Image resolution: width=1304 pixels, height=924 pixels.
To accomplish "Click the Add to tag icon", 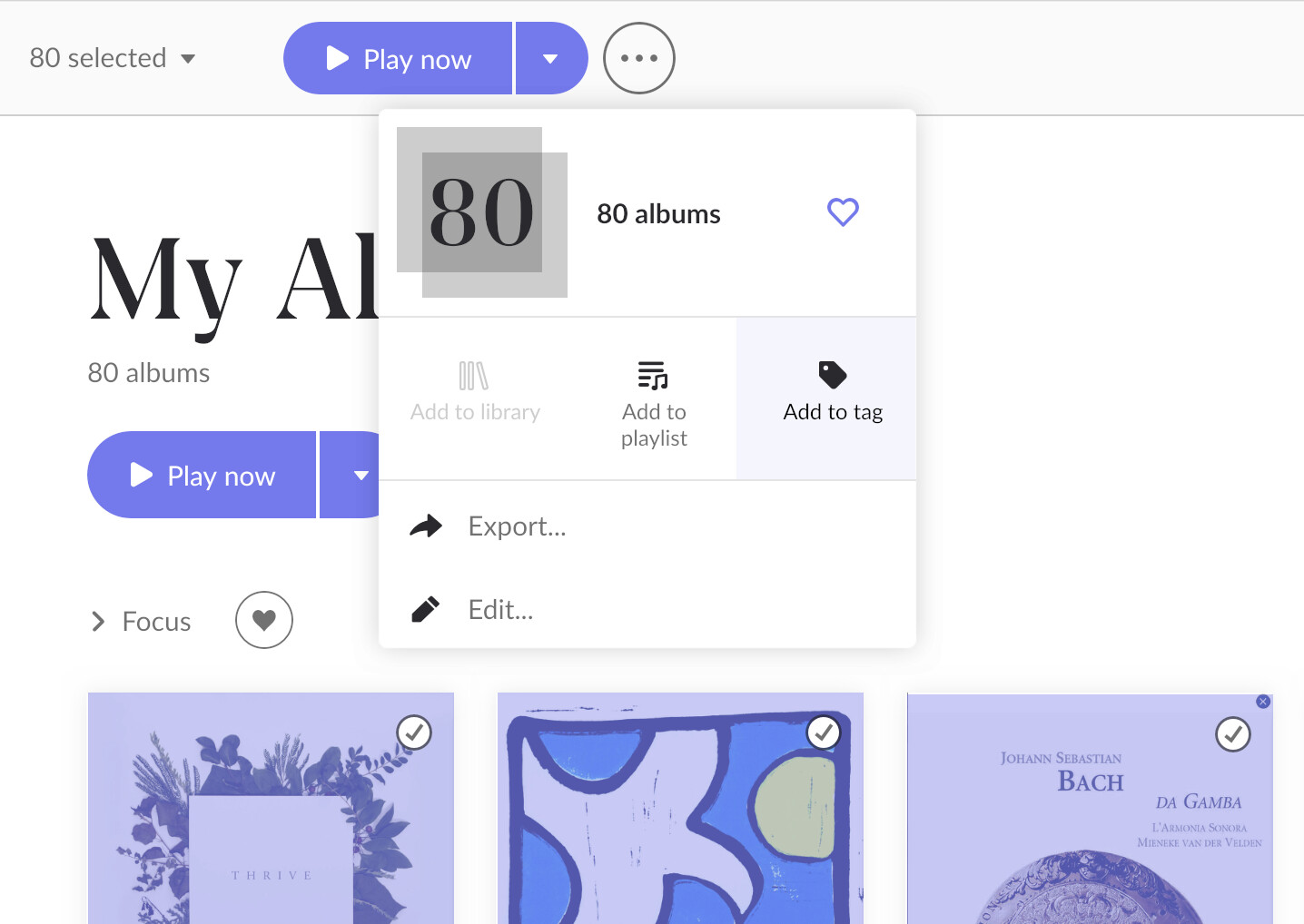I will 833,375.
